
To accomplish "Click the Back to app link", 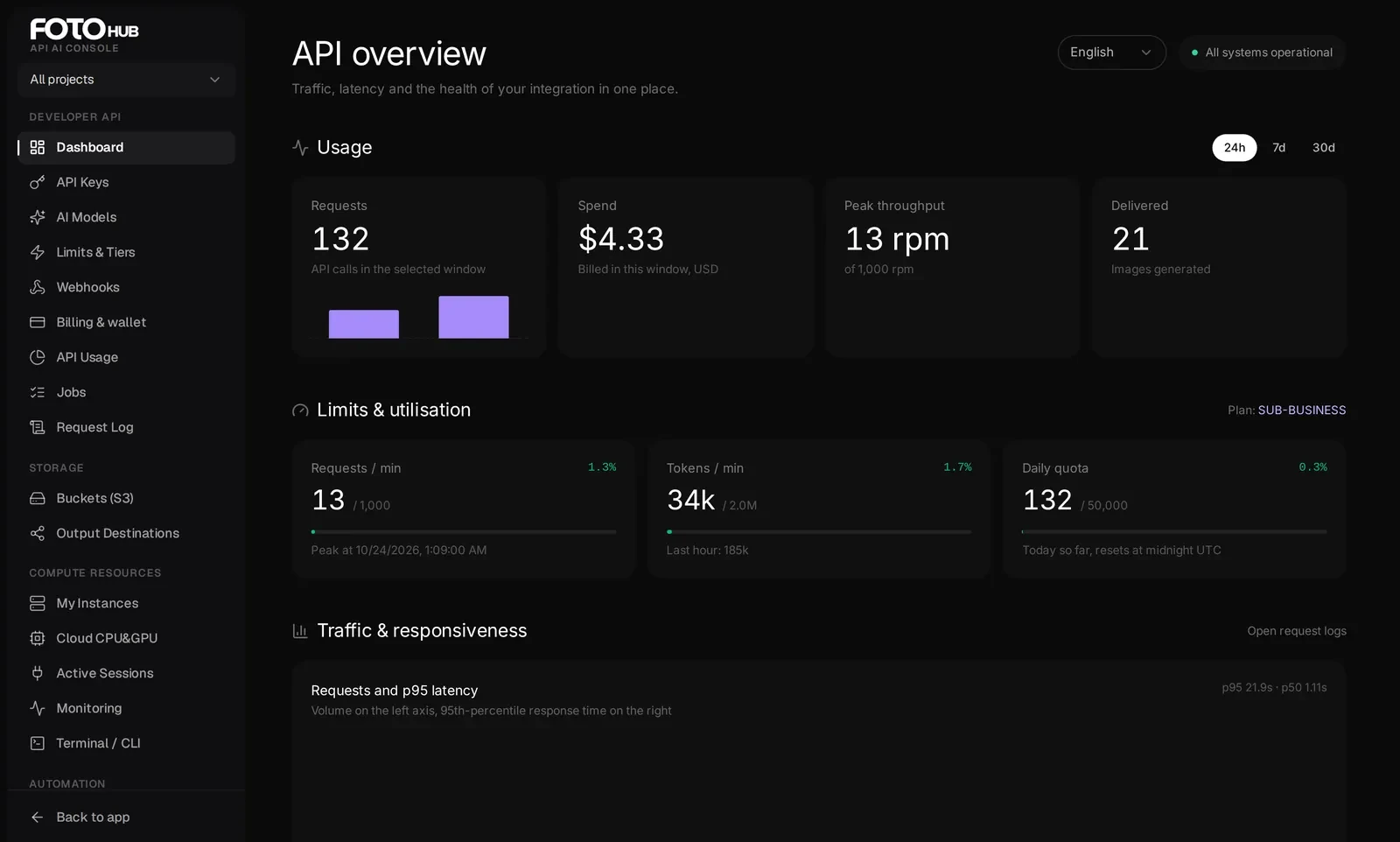I will tap(126, 817).
